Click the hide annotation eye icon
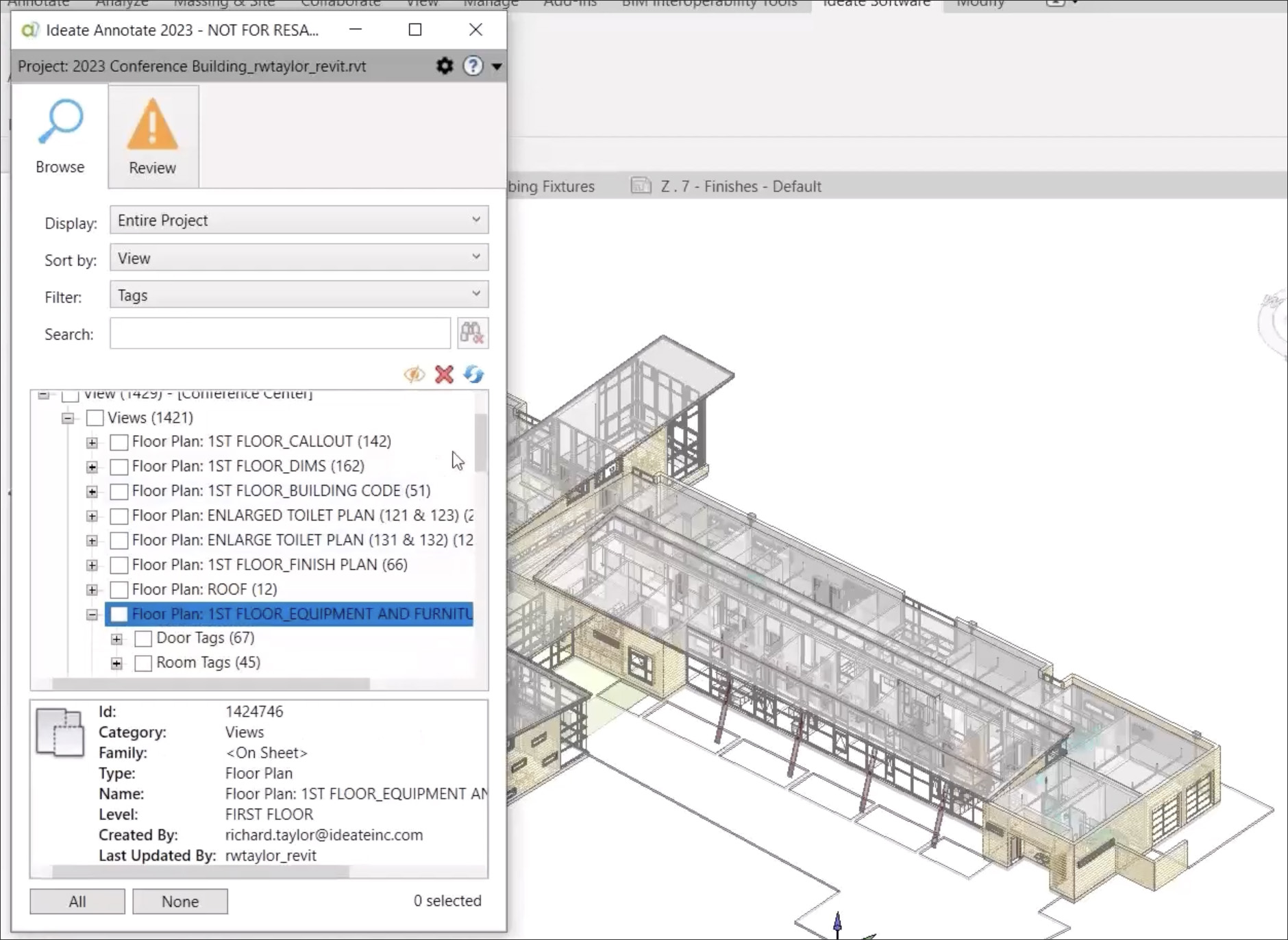1288x940 pixels. (x=414, y=374)
